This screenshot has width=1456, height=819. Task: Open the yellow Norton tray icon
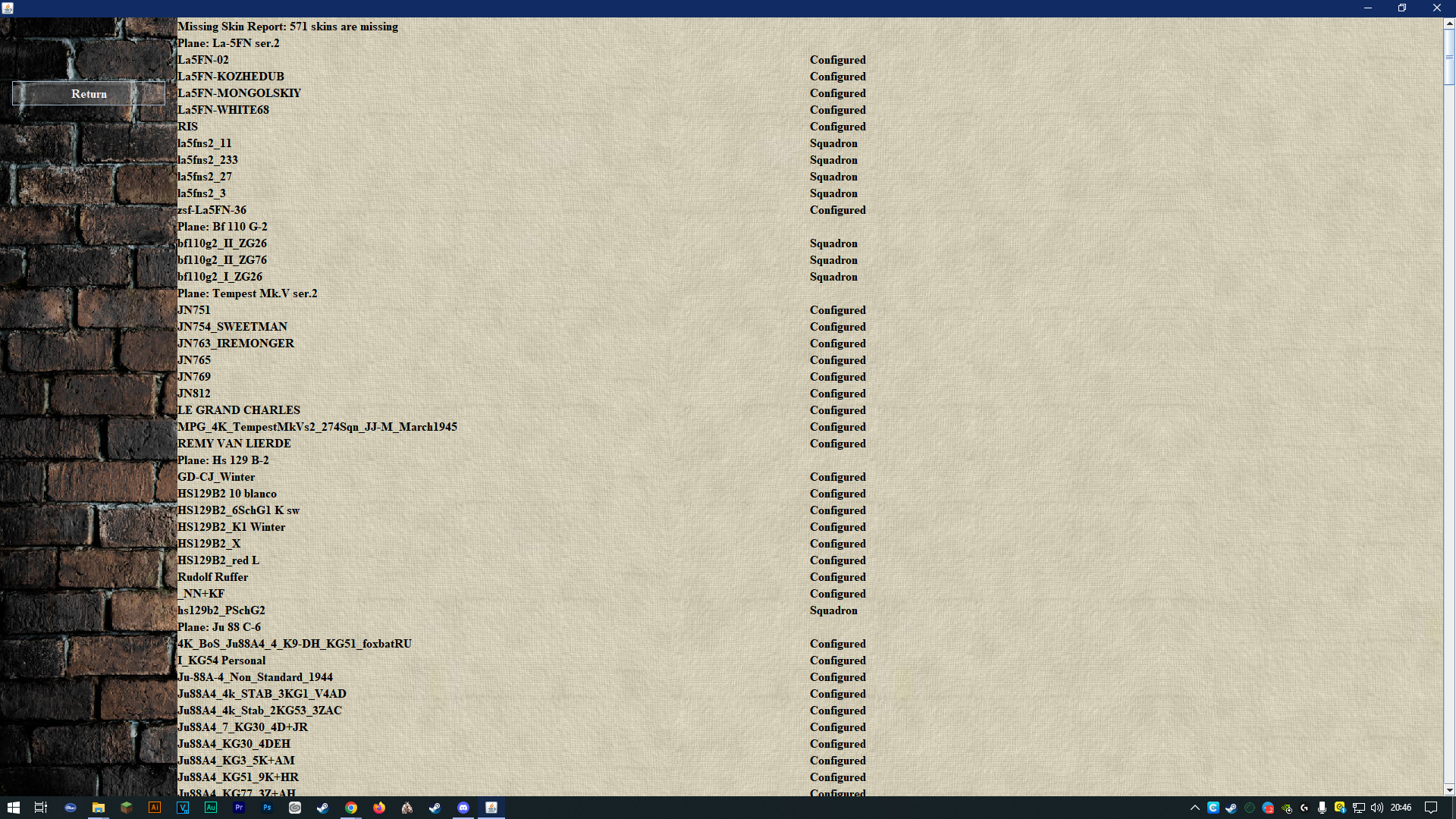[x=1340, y=808]
